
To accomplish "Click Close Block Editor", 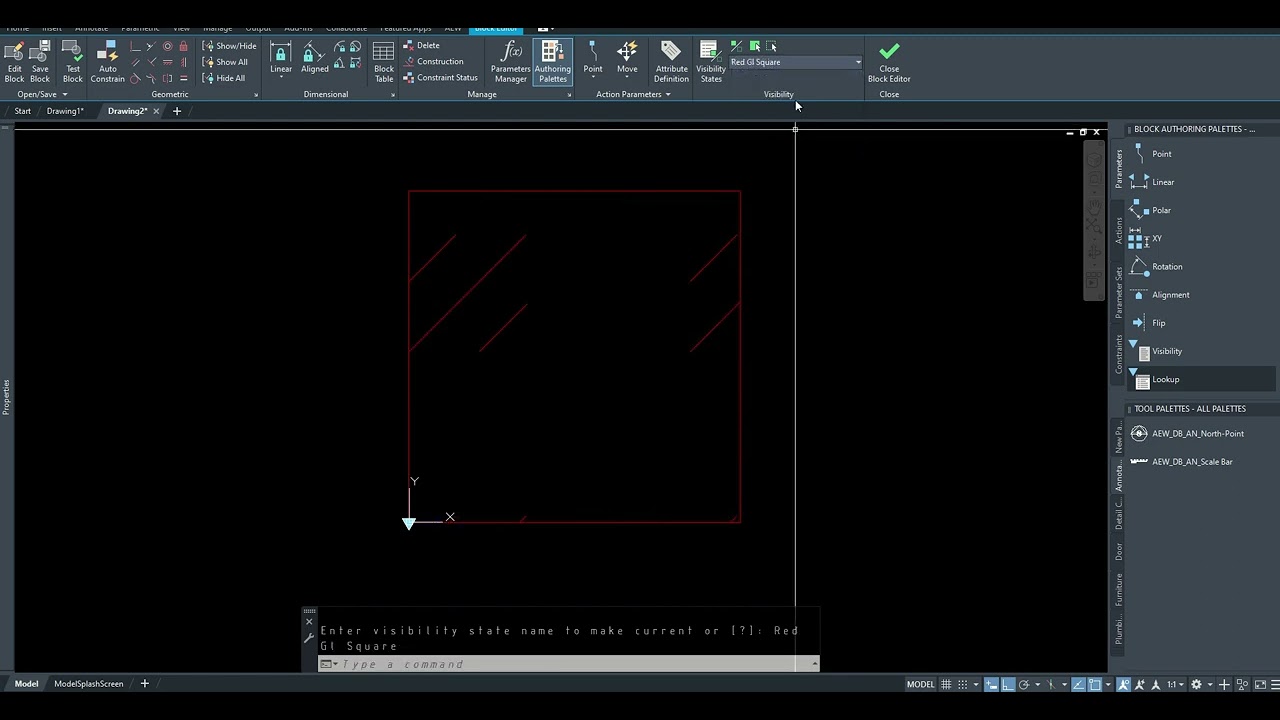I will pyautogui.click(x=889, y=62).
